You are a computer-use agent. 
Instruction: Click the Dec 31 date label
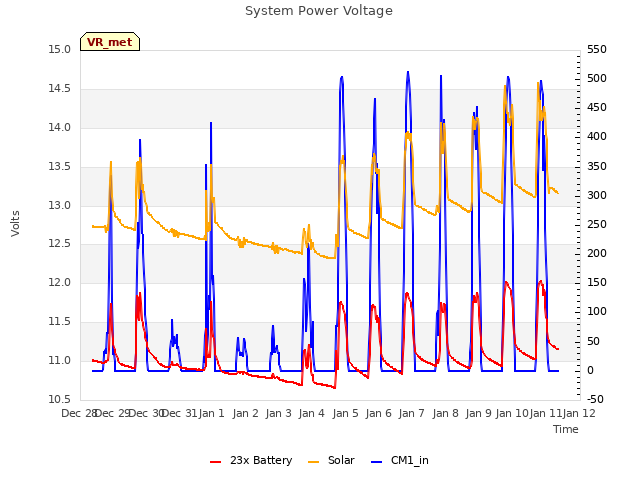click(x=180, y=413)
